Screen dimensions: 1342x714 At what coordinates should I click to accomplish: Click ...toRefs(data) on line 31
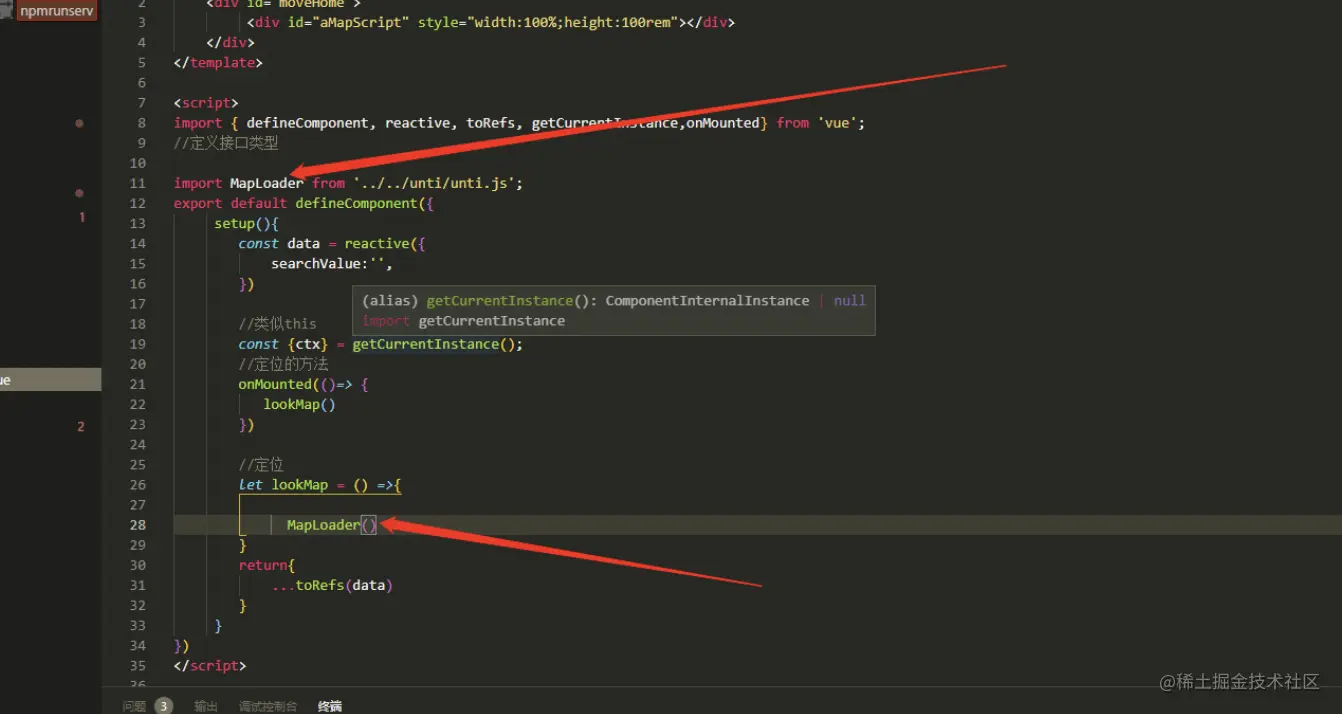[x=332, y=585]
